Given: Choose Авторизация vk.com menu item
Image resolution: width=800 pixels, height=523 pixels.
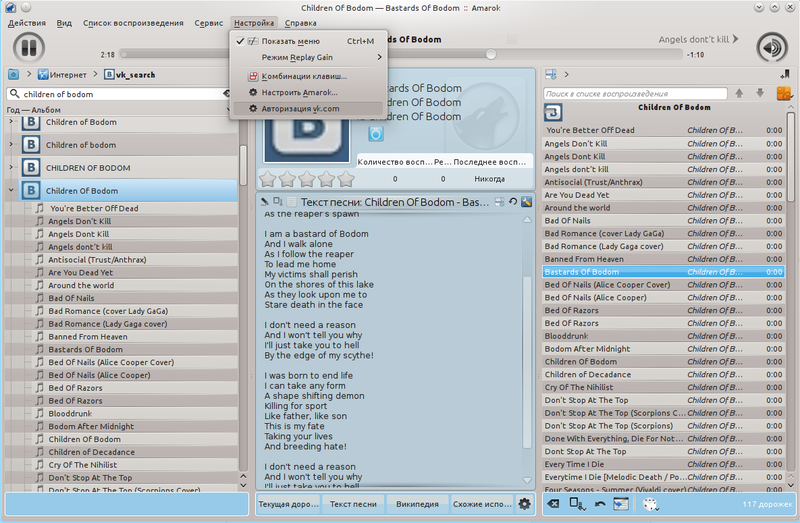Looking at the screenshot, I should point(308,109).
